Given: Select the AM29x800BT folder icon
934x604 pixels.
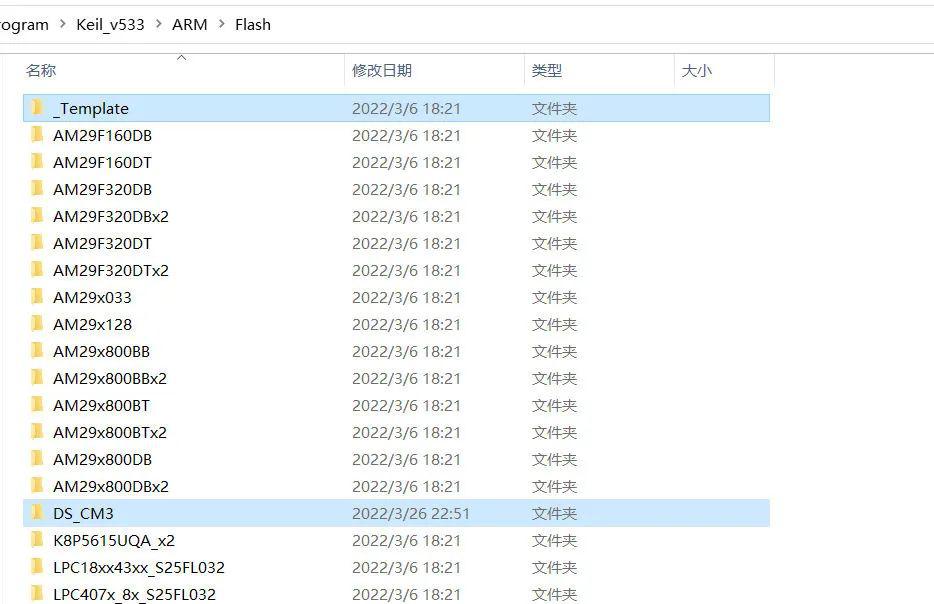Looking at the screenshot, I should pyautogui.click(x=37, y=405).
